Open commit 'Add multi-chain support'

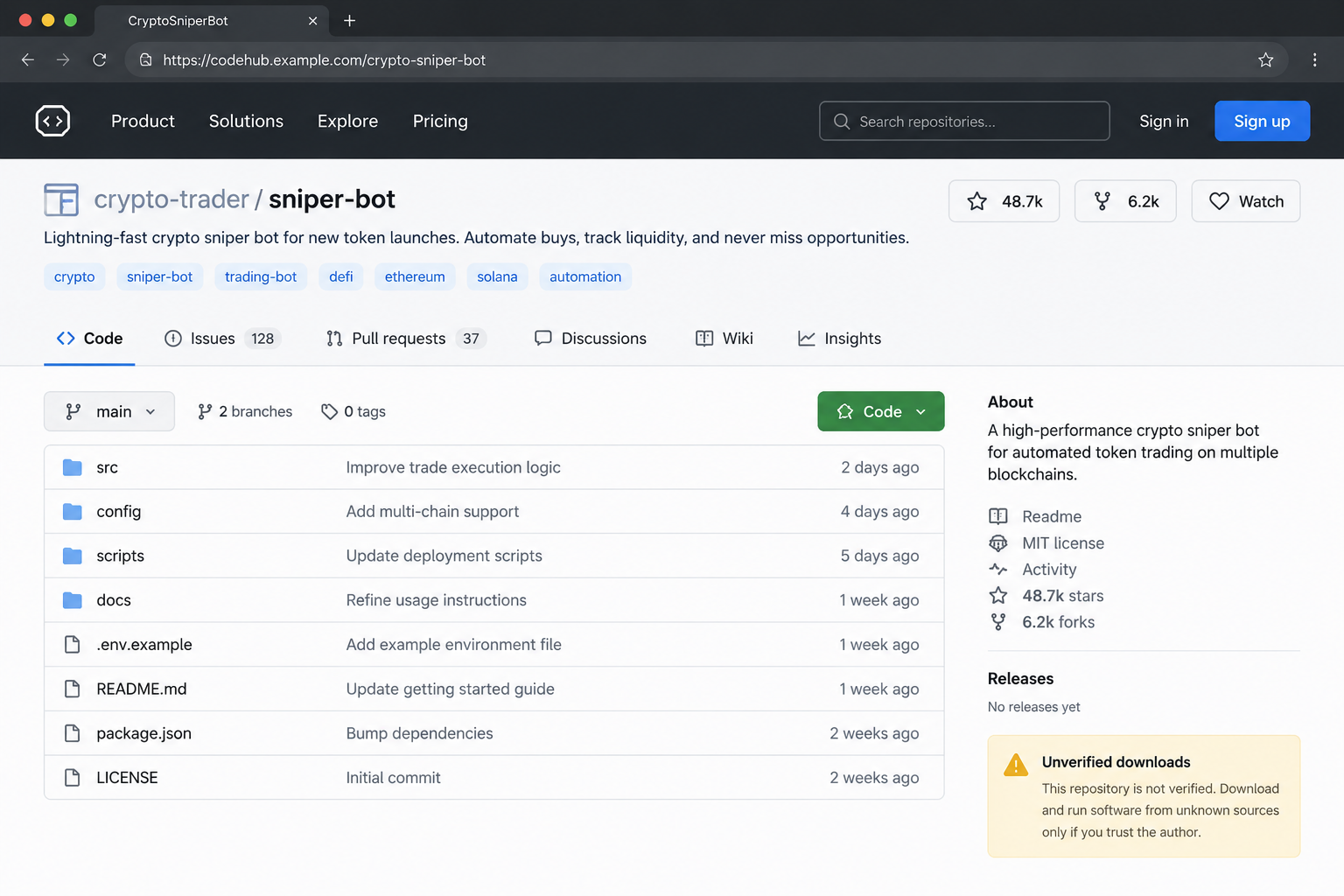pyautogui.click(x=432, y=511)
